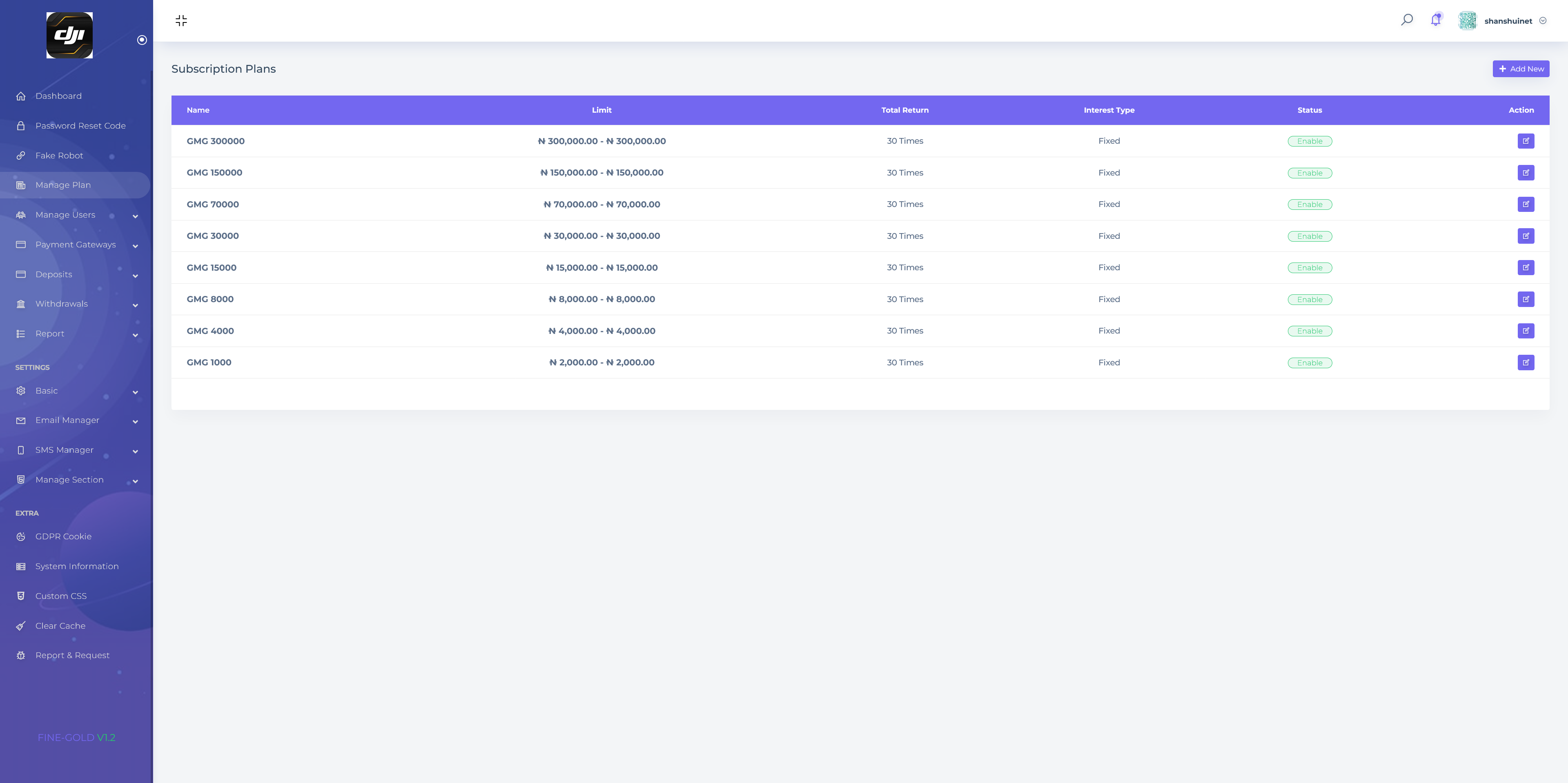Toggle the sidebar pin radio button
This screenshot has width=1568, height=783.
pyautogui.click(x=142, y=40)
